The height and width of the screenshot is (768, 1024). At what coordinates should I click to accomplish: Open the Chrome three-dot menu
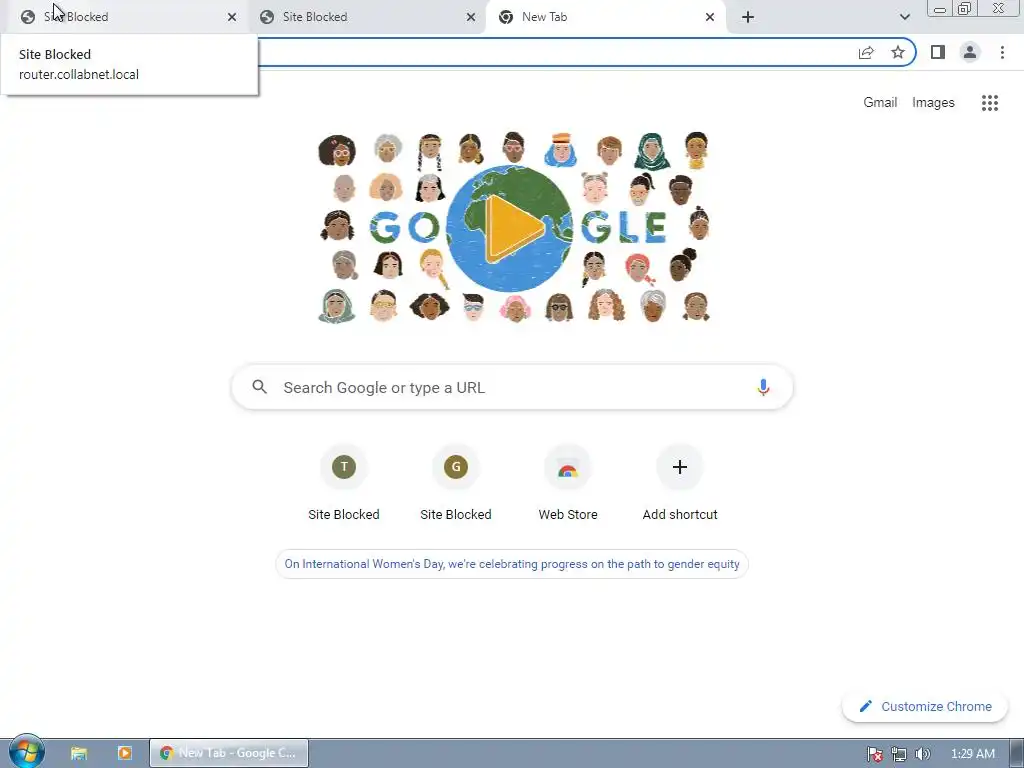coord(1002,52)
